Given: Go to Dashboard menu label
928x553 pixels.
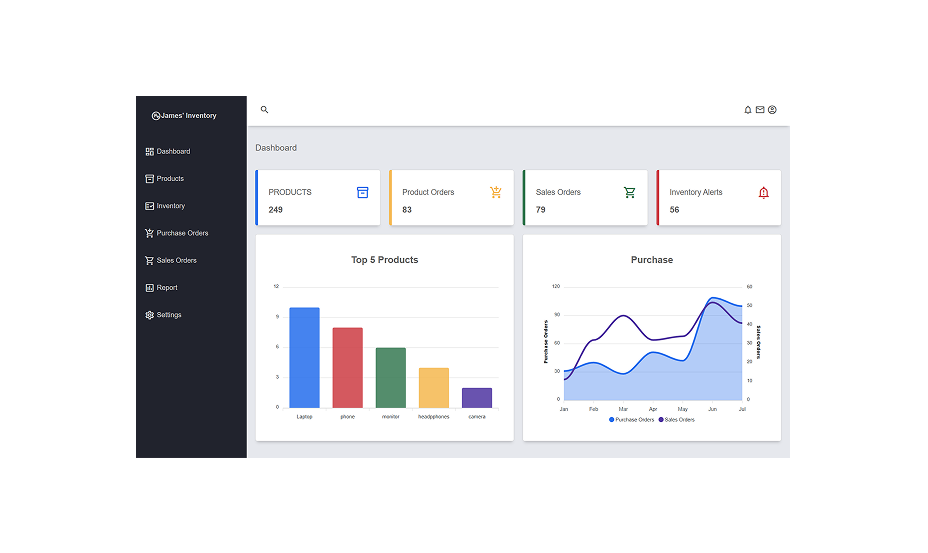Looking at the screenshot, I should tap(173, 152).
